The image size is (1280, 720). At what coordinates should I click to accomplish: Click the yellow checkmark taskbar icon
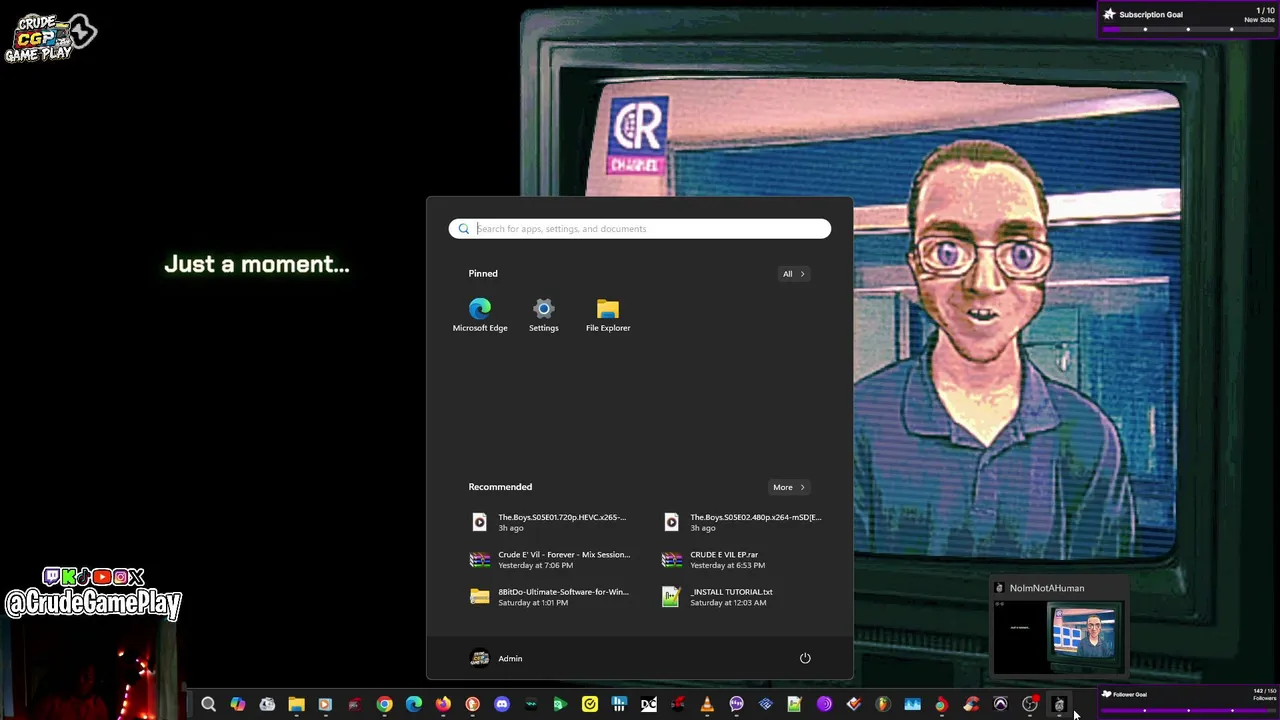pyautogui.click(x=590, y=705)
